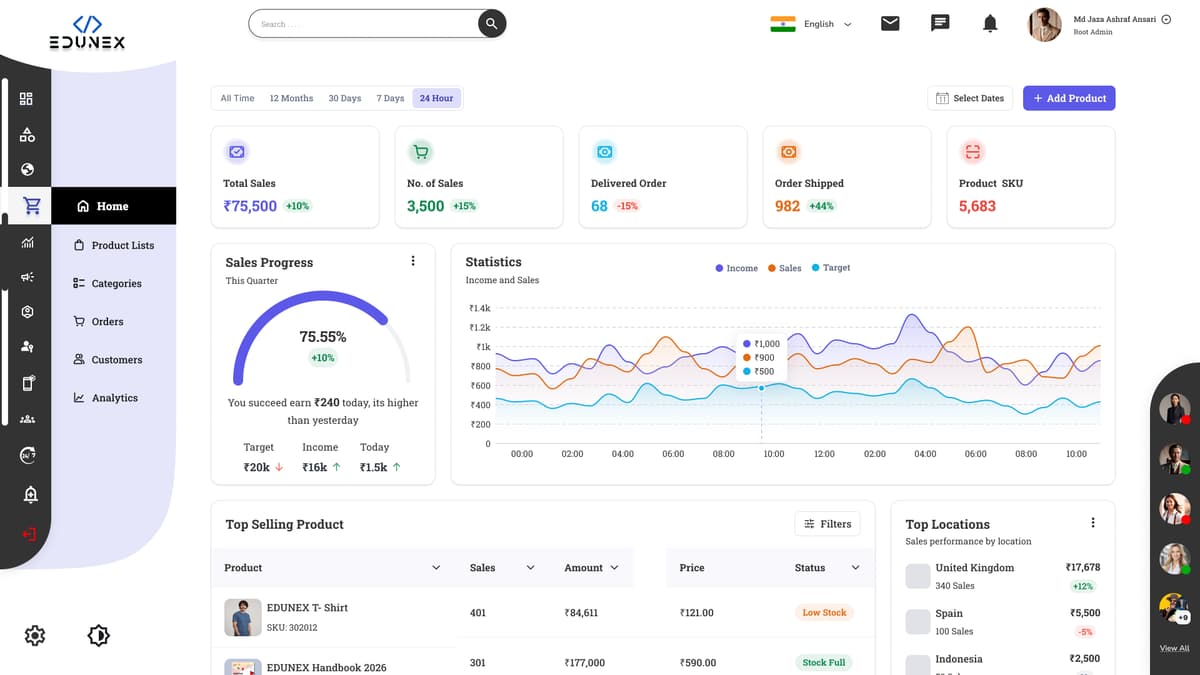The width and height of the screenshot is (1200, 675).
Task: Click inside the Search input field
Action: 360,24
